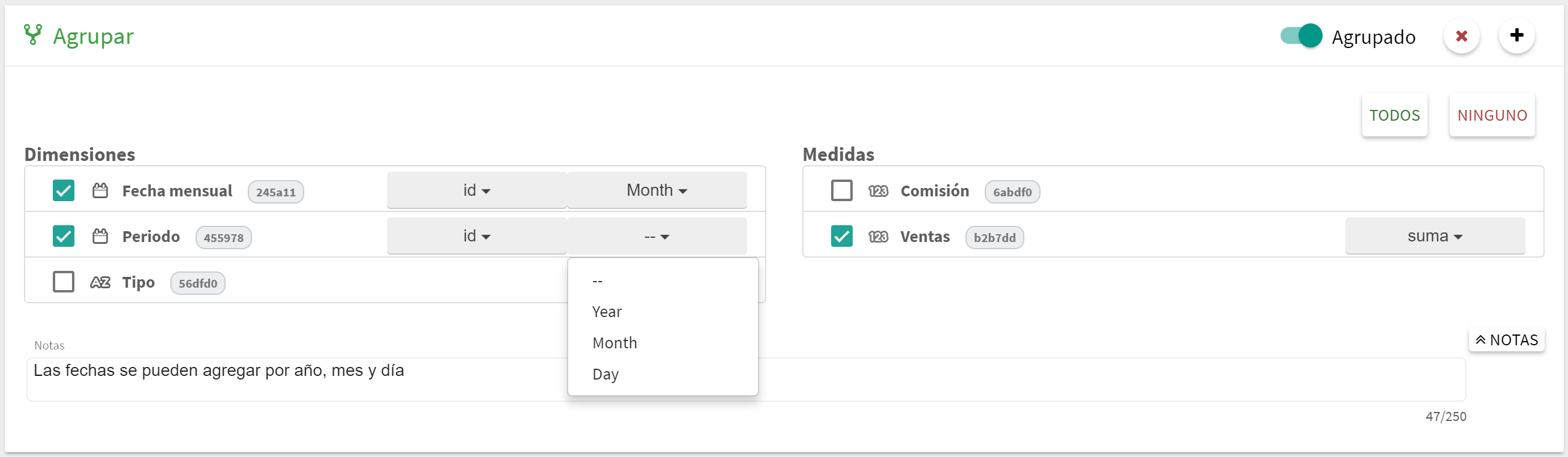1568x457 pixels.
Task: Click the Agrupar branch icon
Action: coord(33,35)
